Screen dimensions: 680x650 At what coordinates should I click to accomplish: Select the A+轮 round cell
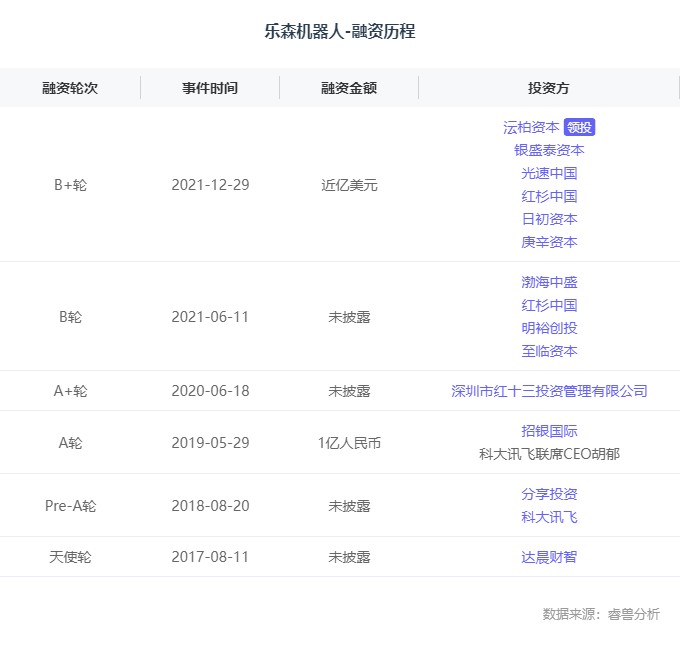(70, 391)
